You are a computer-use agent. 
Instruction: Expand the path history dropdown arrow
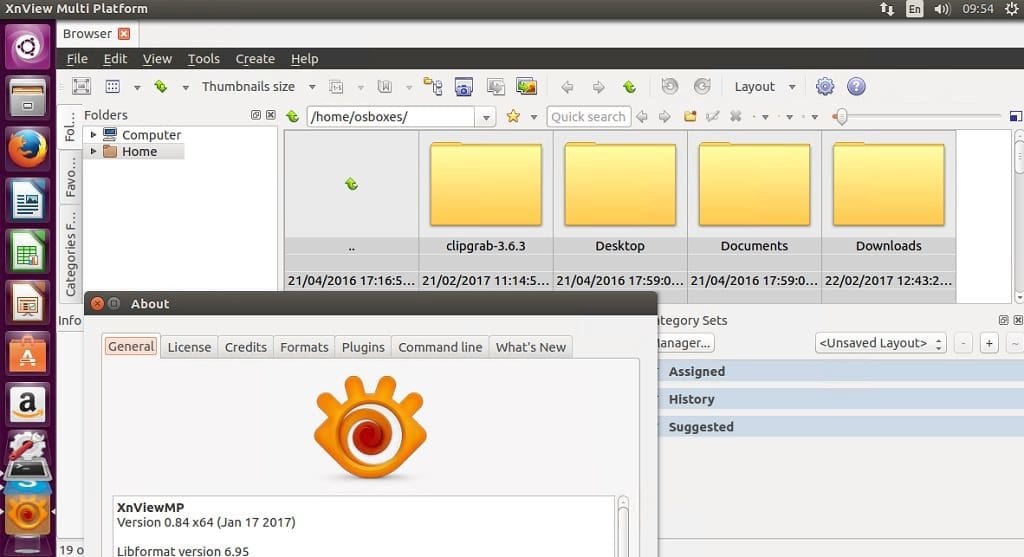pos(486,117)
